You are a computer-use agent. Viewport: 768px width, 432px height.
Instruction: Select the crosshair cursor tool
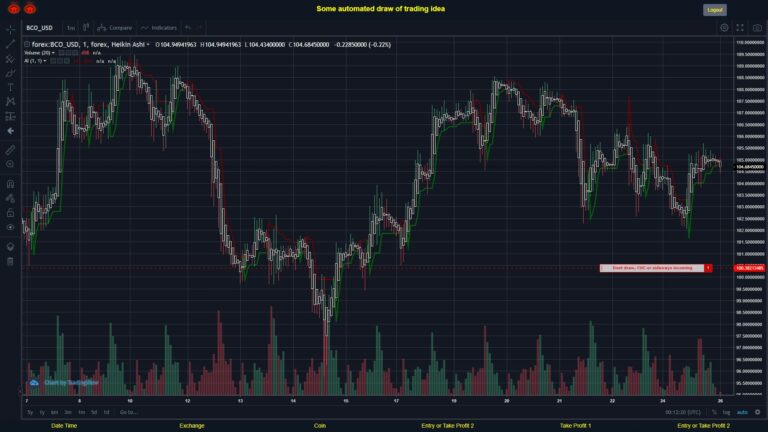pyautogui.click(x=10, y=29)
